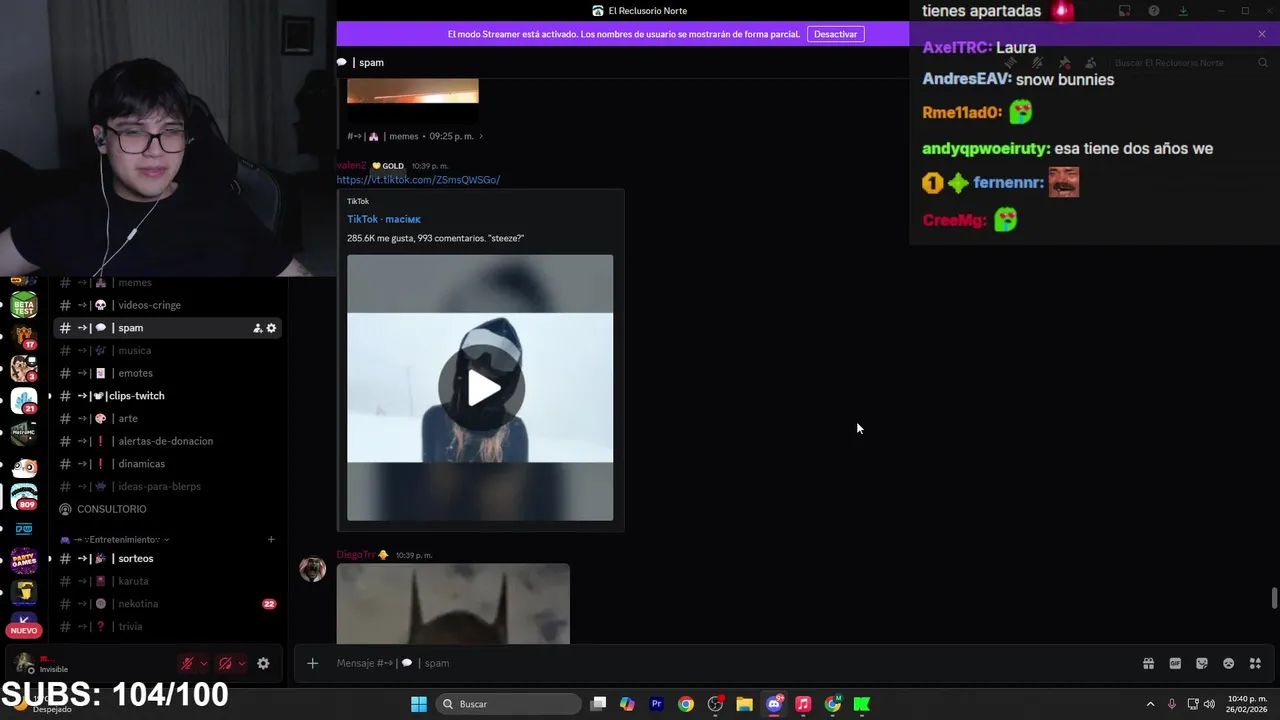1280x720 pixels.
Task: Show hidden system tray icons chevron
Action: tap(1150, 704)
